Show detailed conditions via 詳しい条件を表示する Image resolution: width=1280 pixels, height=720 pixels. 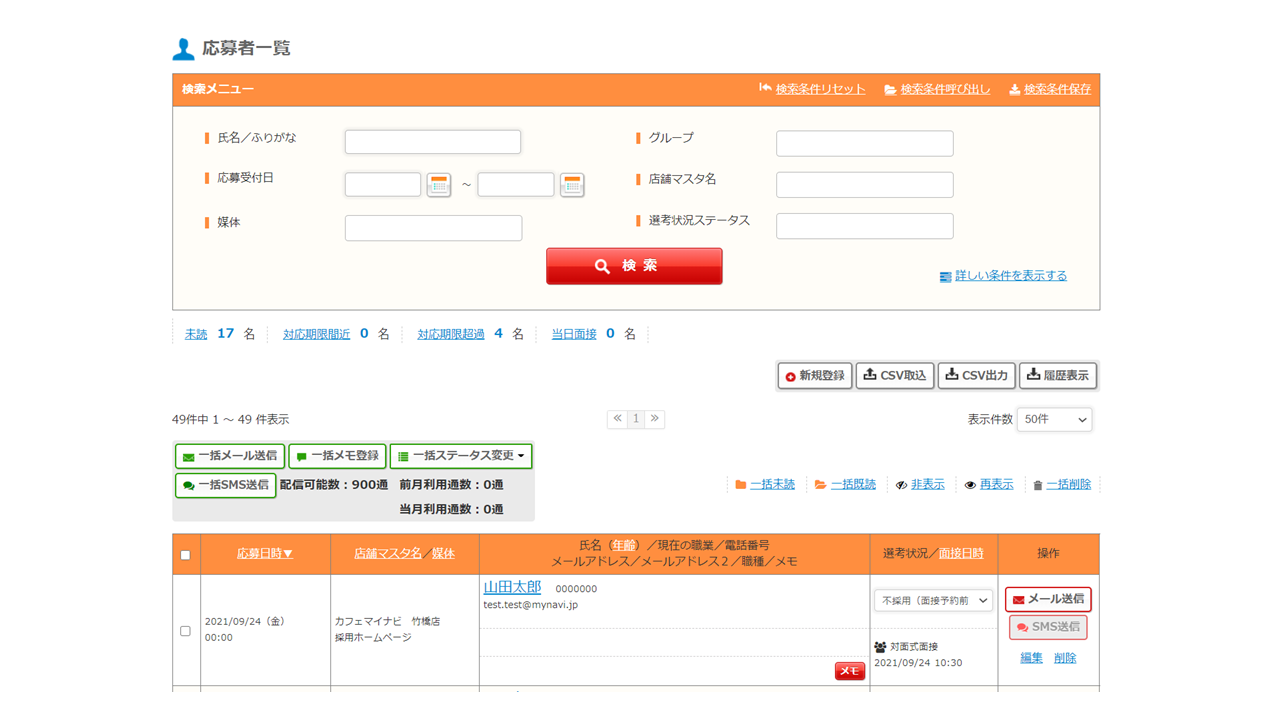click(x=1010, y=276)
